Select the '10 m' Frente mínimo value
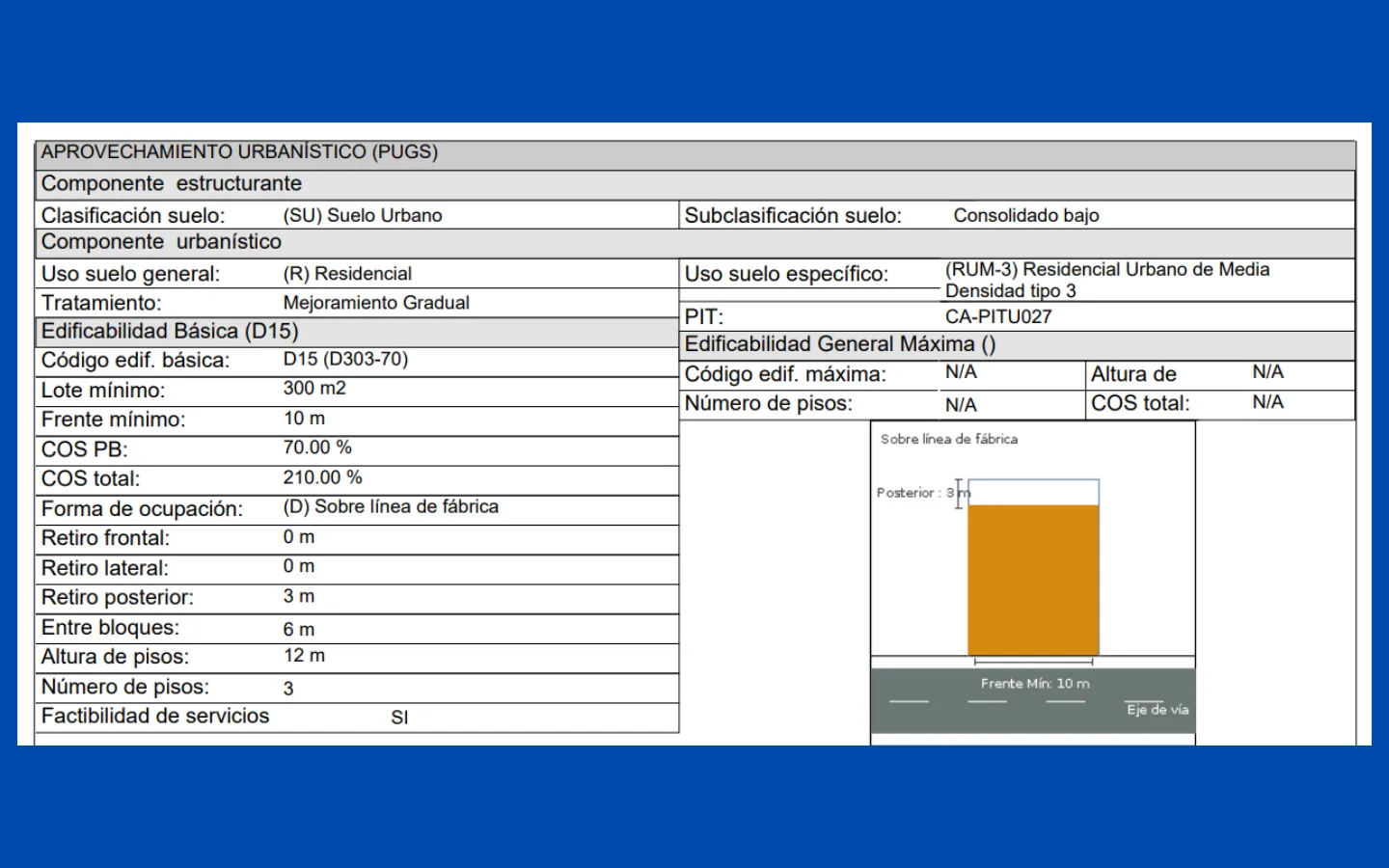The height and width of the screenshot is (868, 1389). tap(304, 419)
